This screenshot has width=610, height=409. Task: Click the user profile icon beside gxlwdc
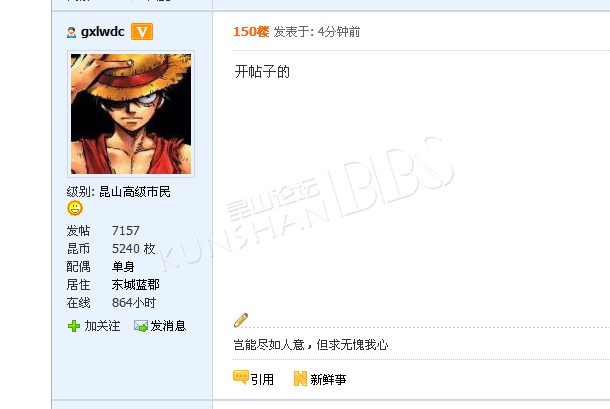71,32
